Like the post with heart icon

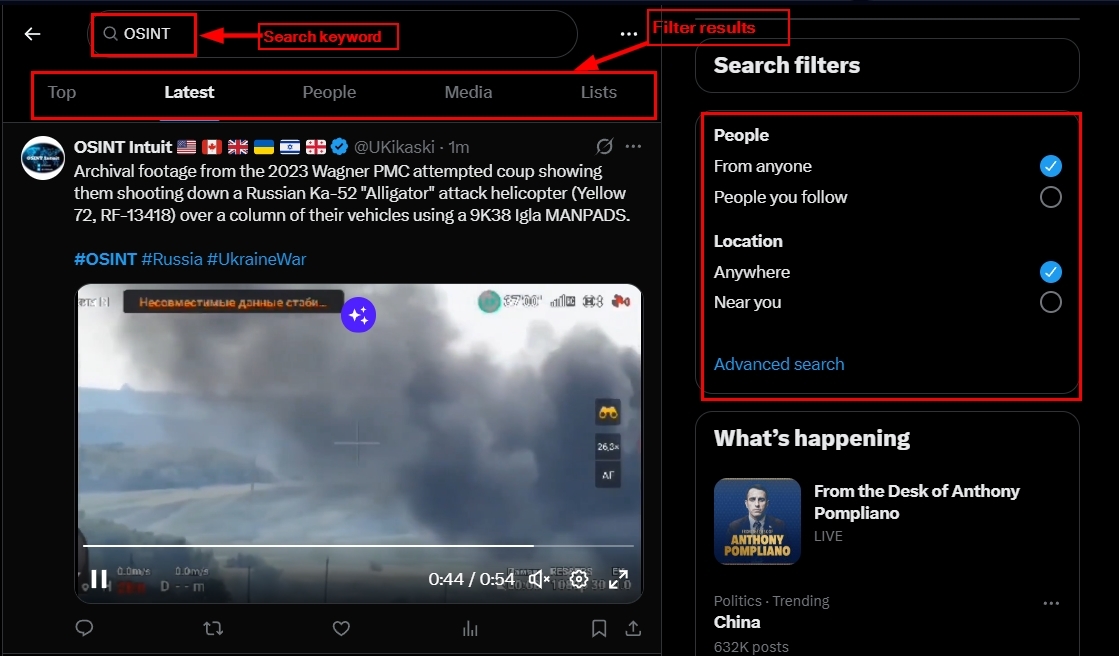click(341, 628)
